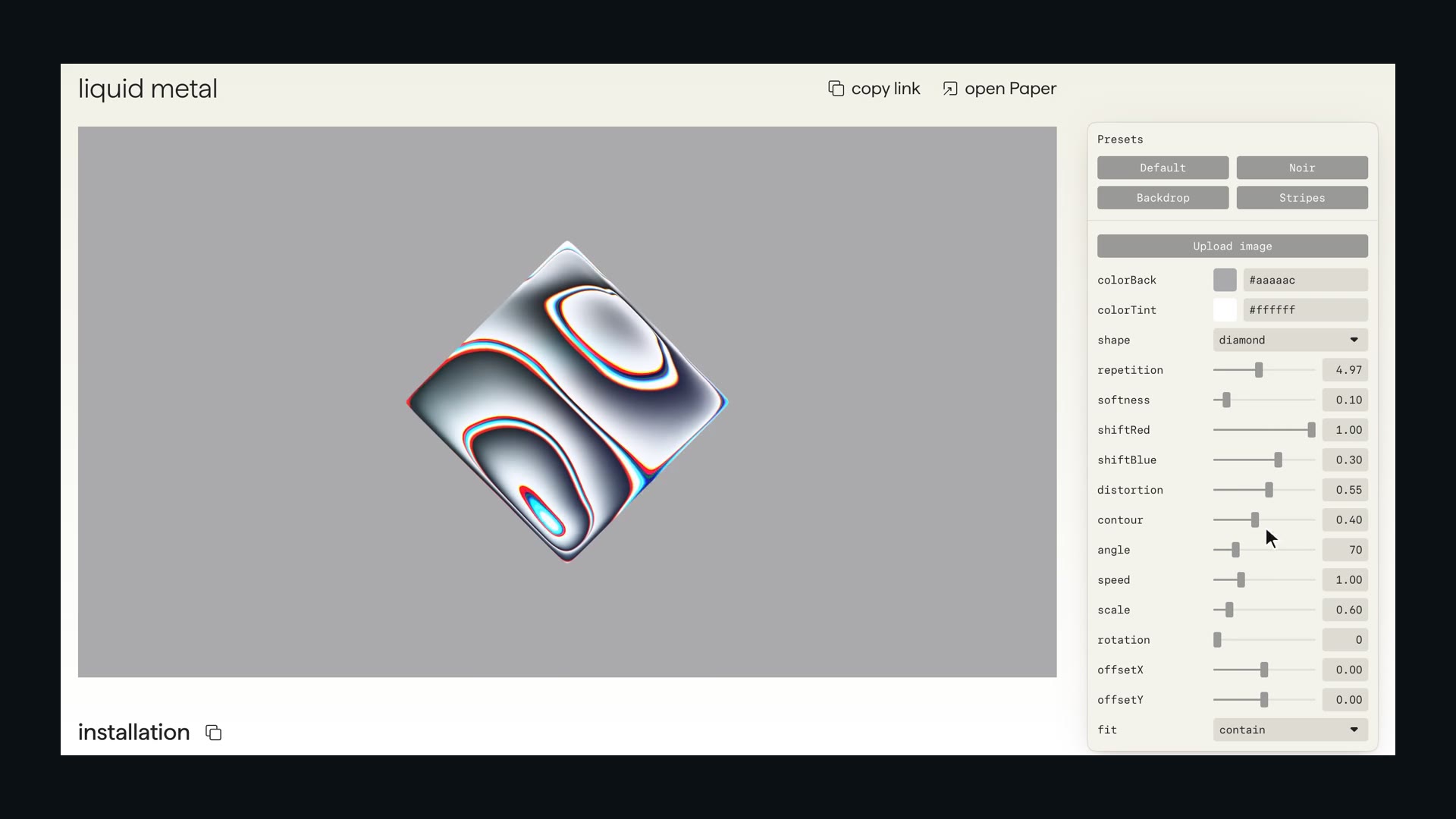
Task: Click the speed slider handle
Action: coord(1241,580)
